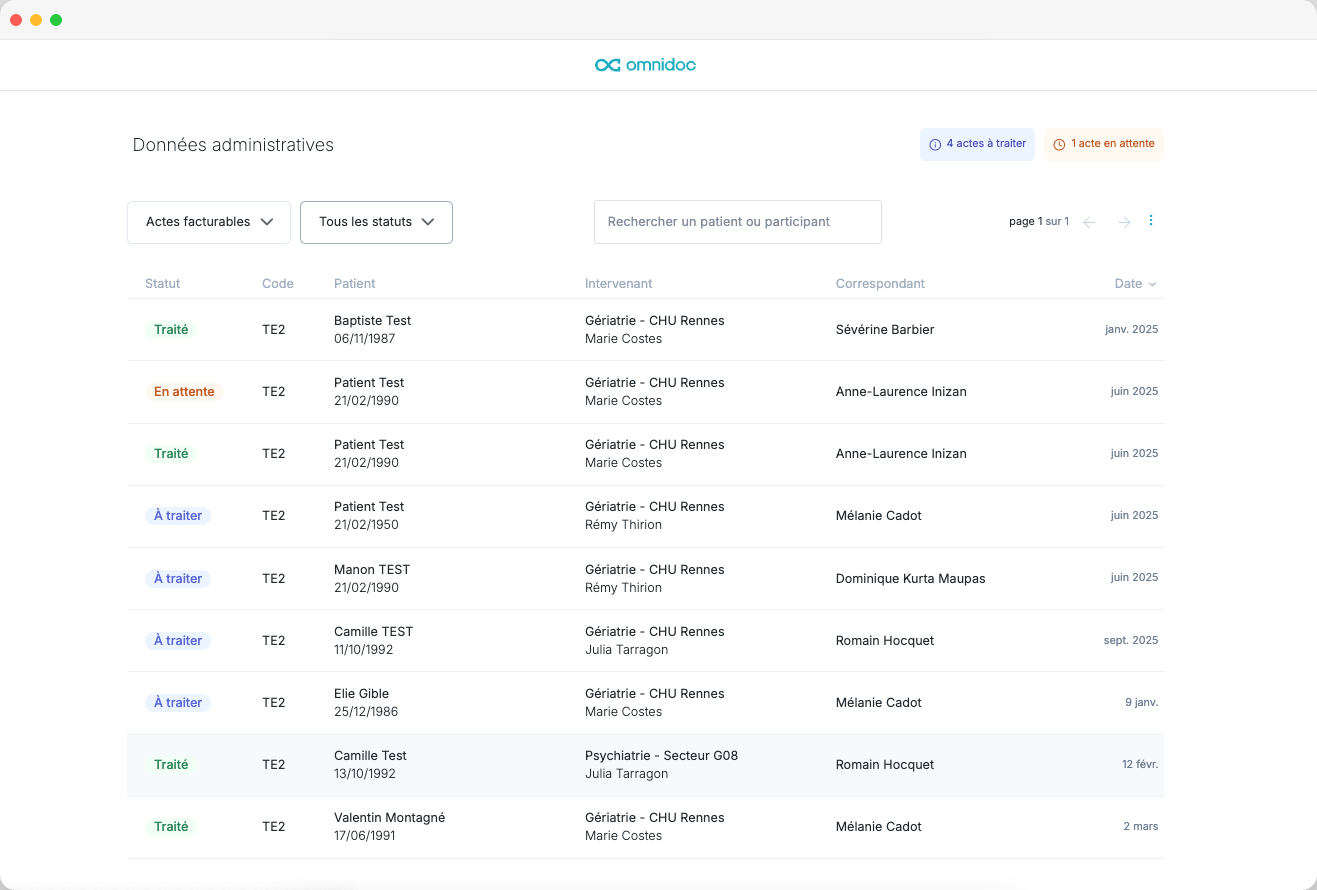This screenshot has height=890, width=1317.
Task: Click the 1 acte en attente badge
Action: (1104, 144)
